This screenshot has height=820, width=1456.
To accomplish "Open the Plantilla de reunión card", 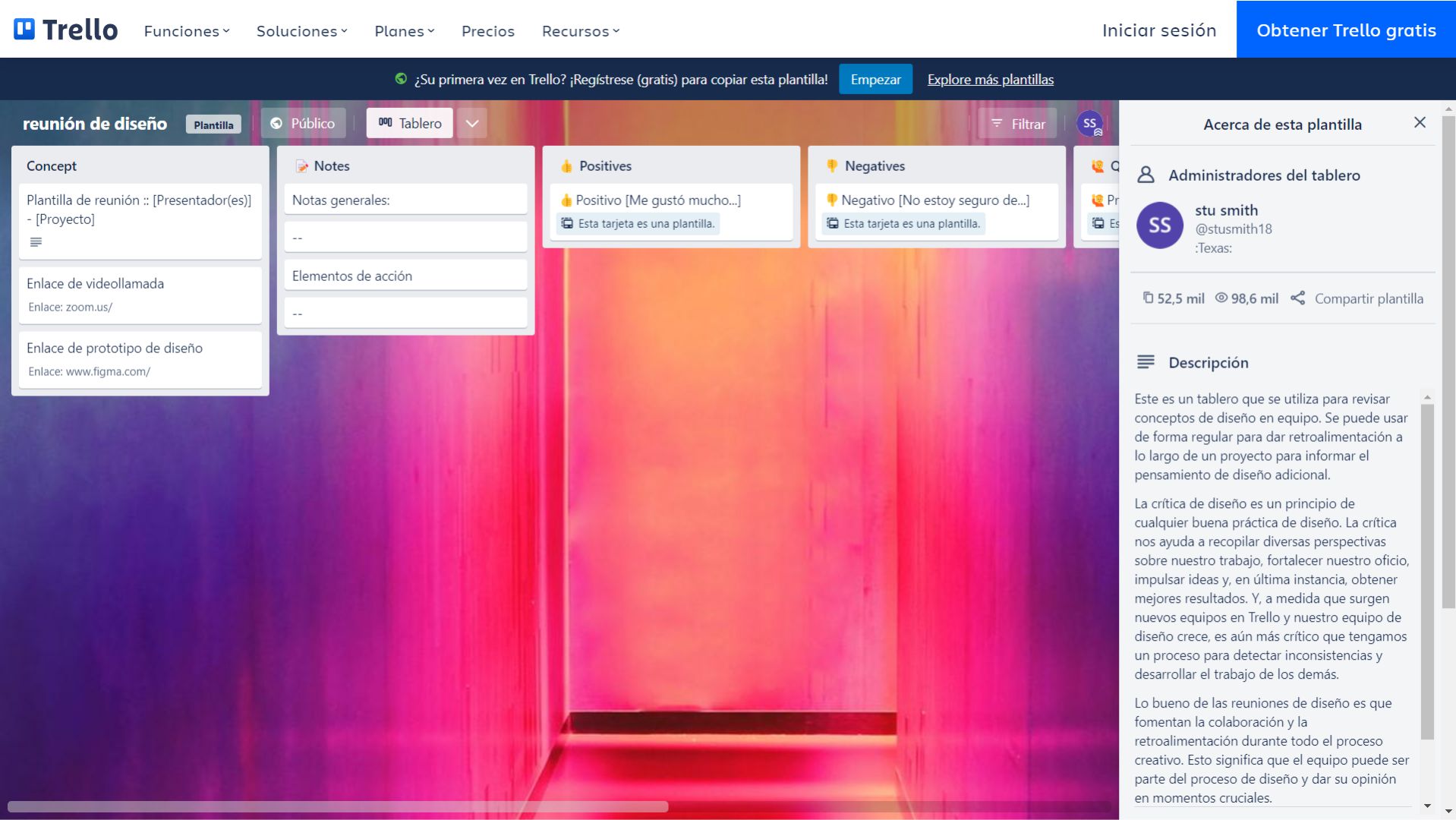I will [140, 221].
